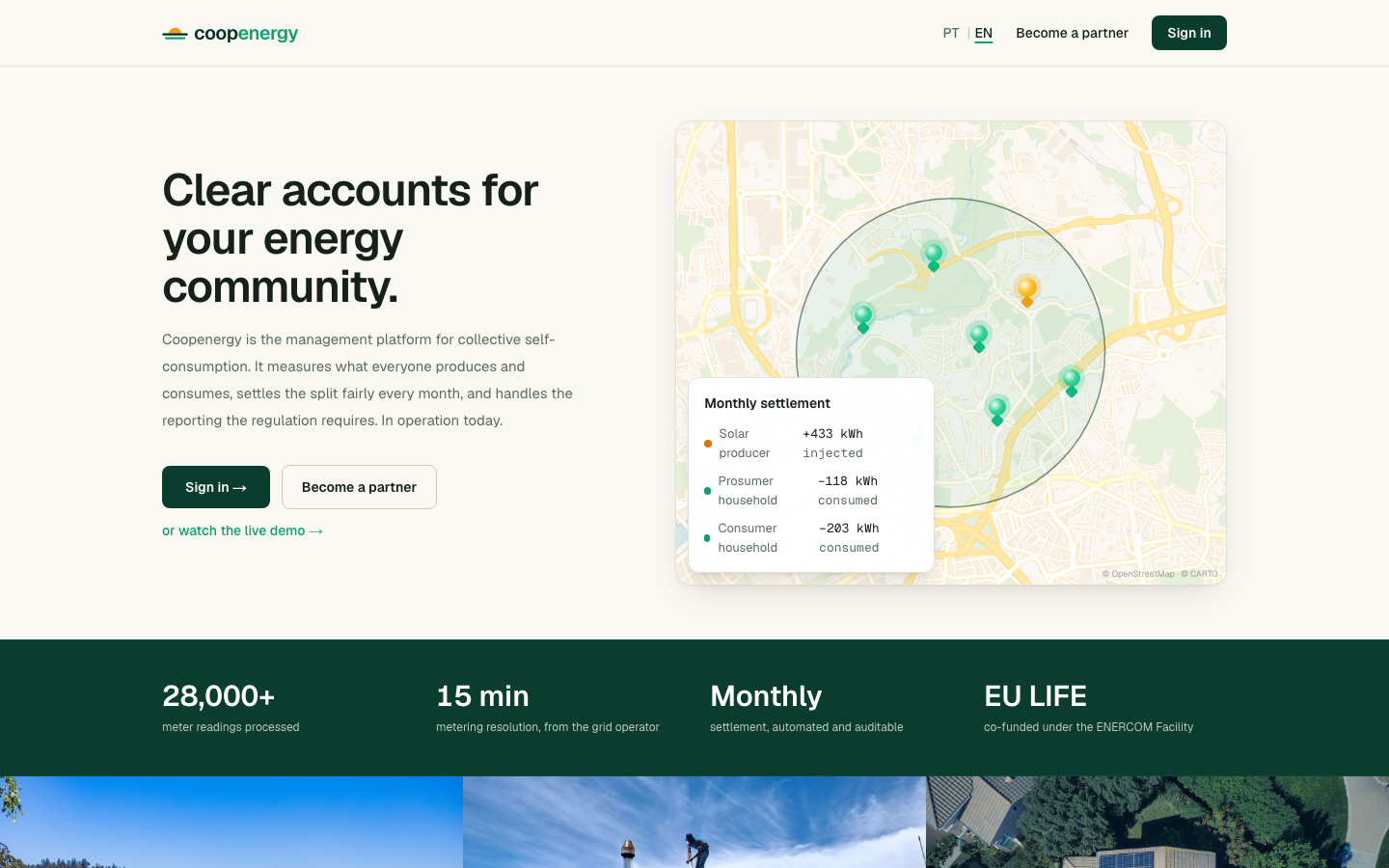Open Become a partner in header
Image resolution: width=1389 pixels, height=868 pixels.
point(1072,33)
